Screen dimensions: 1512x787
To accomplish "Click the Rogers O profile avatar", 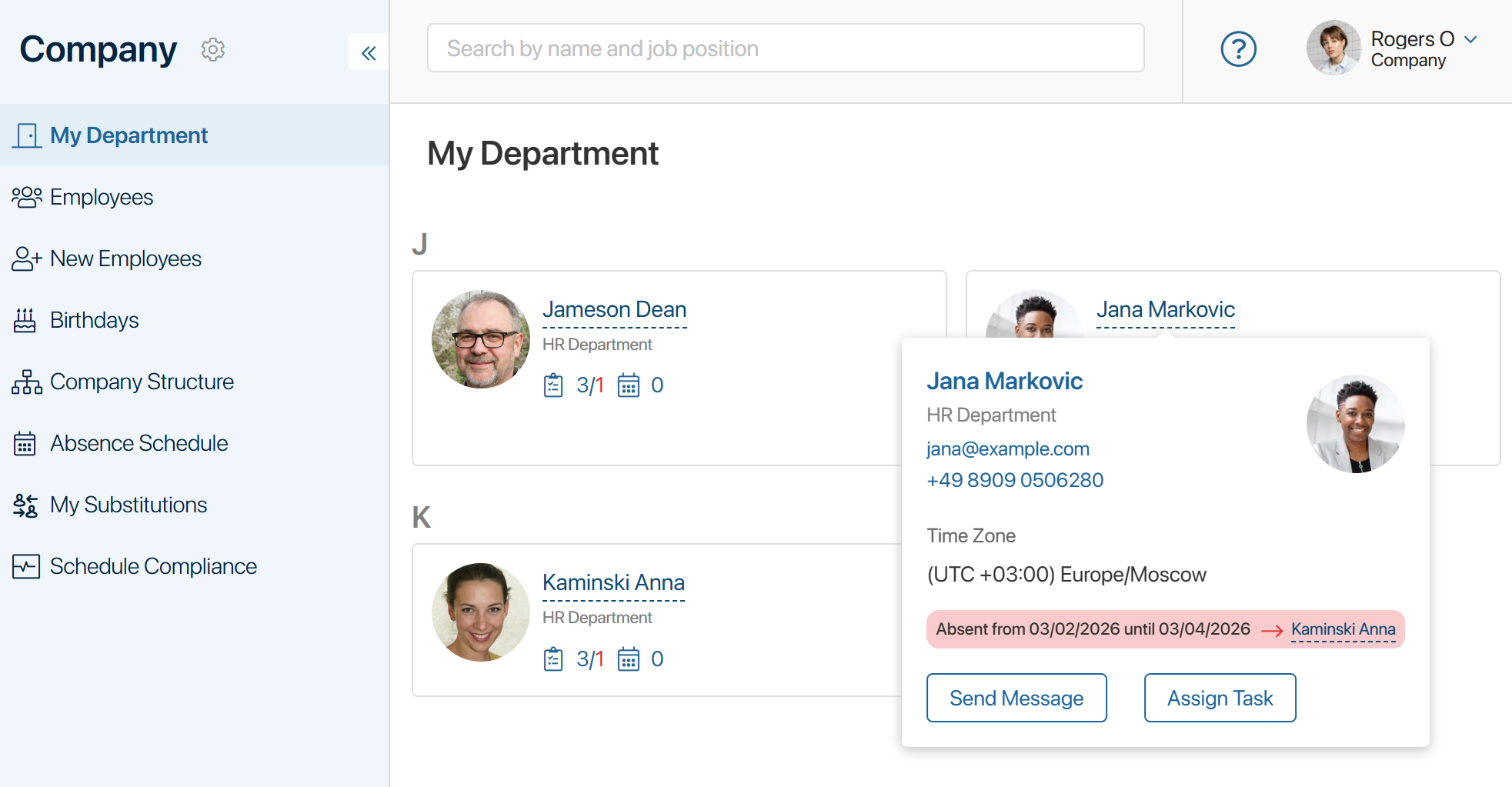I will coord(1333,48).
